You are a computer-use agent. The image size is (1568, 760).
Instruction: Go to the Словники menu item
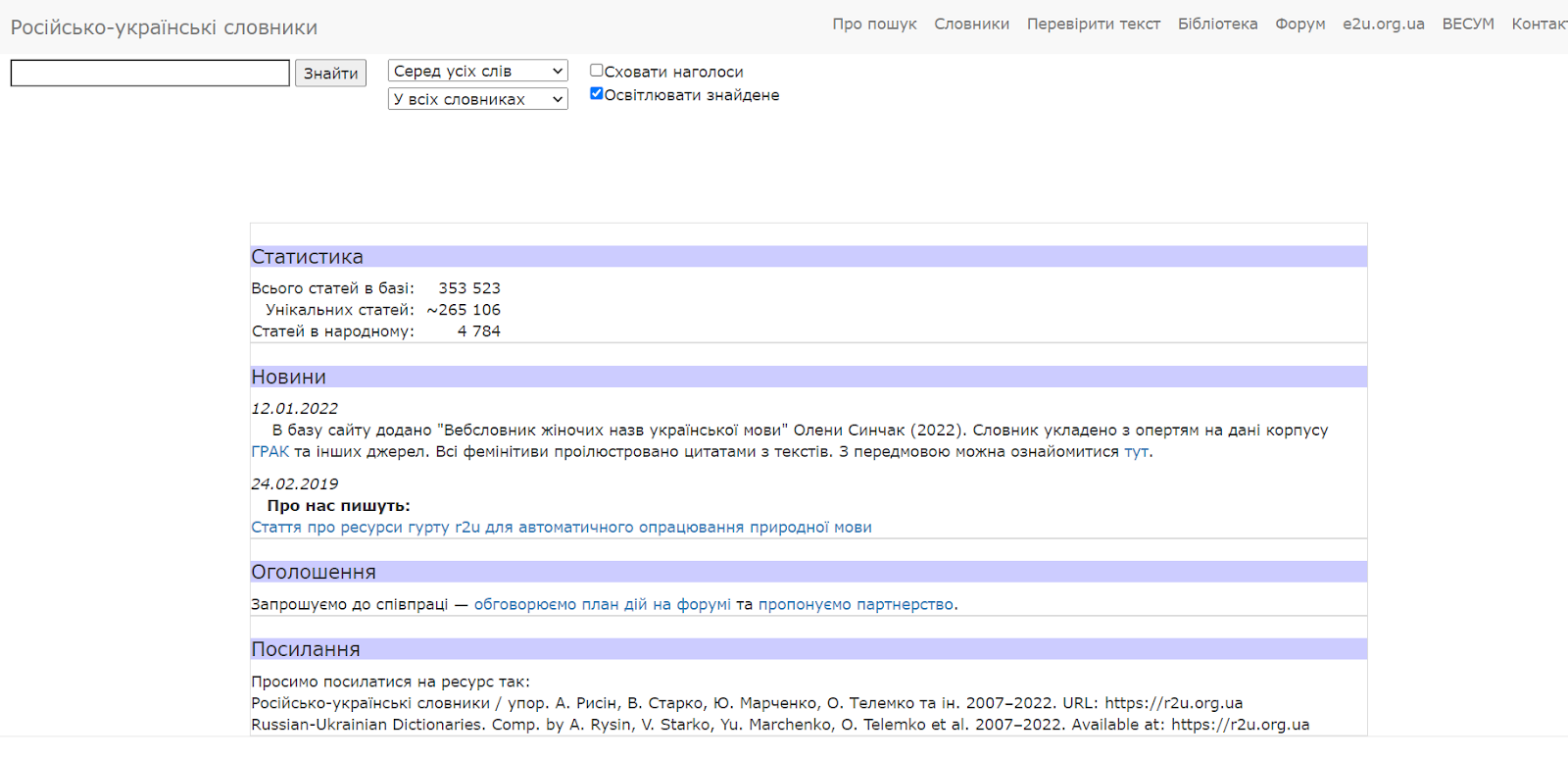(x=971, y=25)
